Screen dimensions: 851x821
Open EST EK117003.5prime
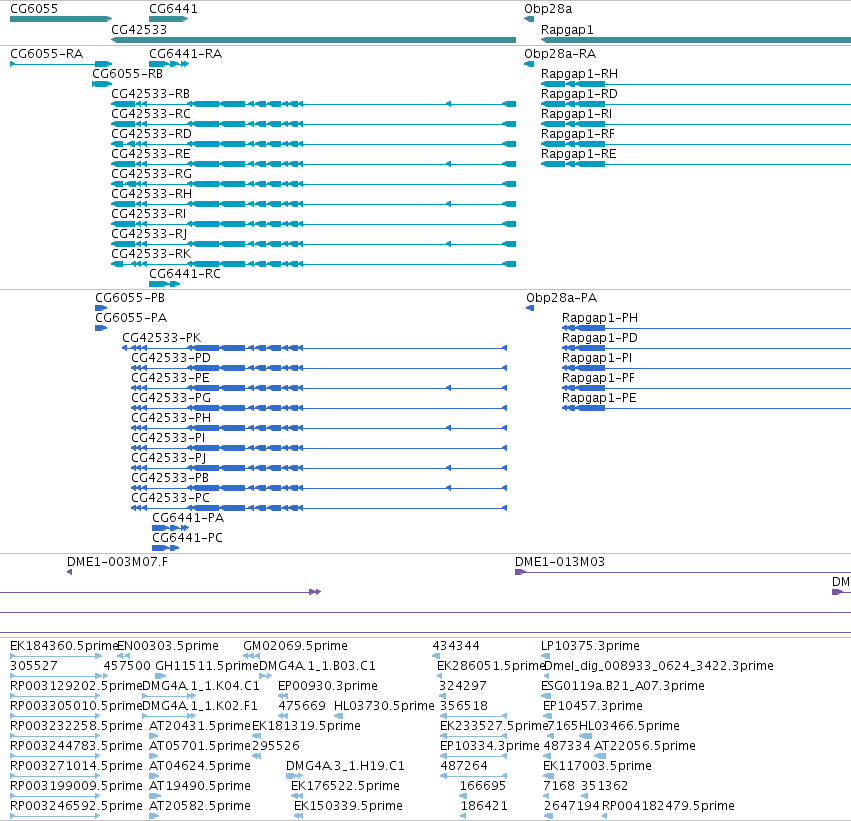point(597,766)
